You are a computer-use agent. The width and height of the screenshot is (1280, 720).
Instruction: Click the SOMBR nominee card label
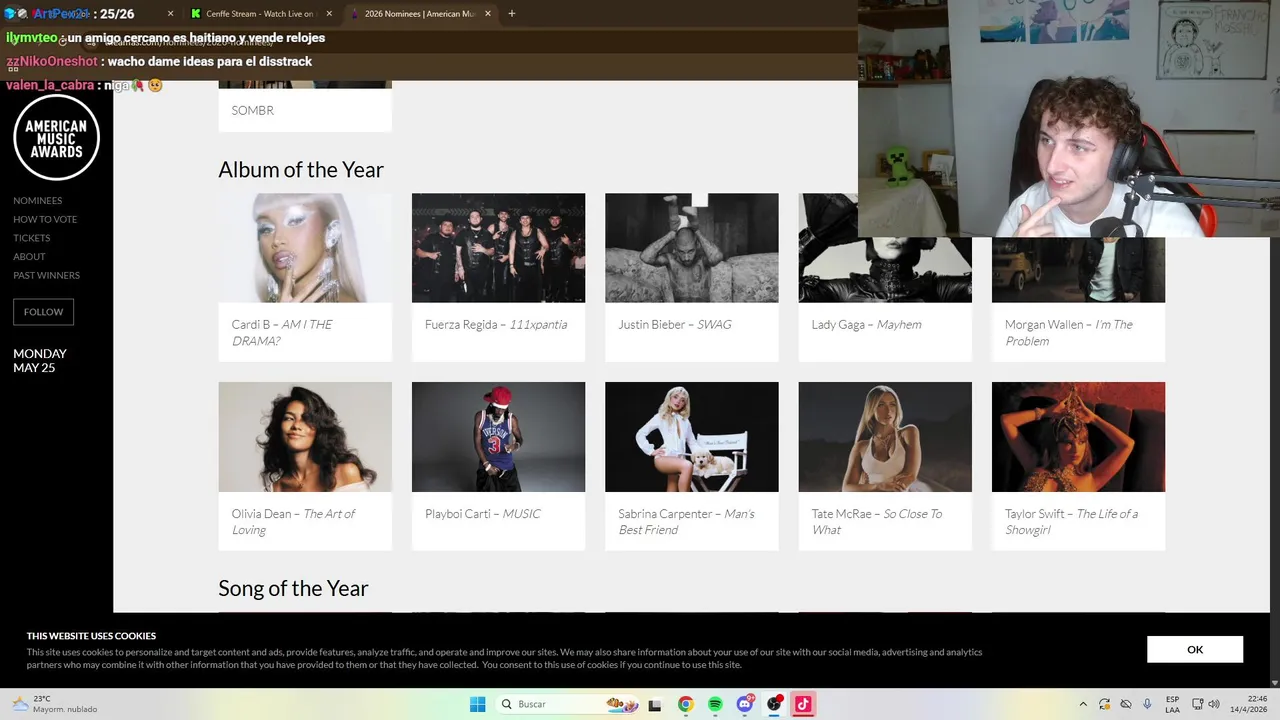(x=253, y=111)
